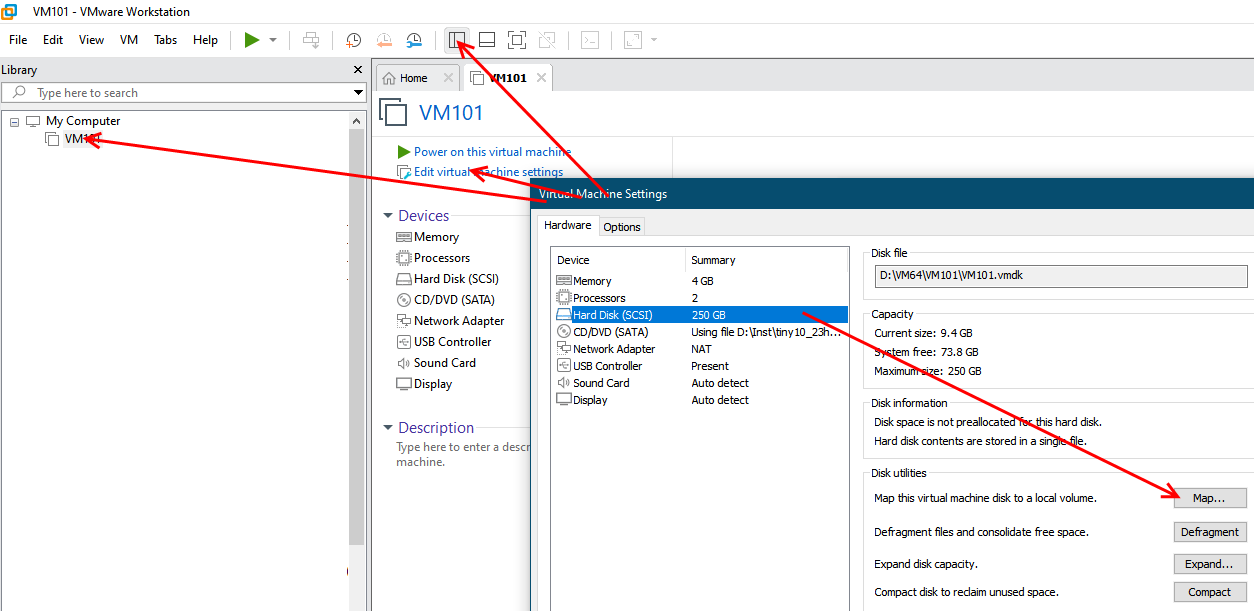This screenshot has height=611, width=1254.
Task: Open the View menu
Action: tap(91, 40)
